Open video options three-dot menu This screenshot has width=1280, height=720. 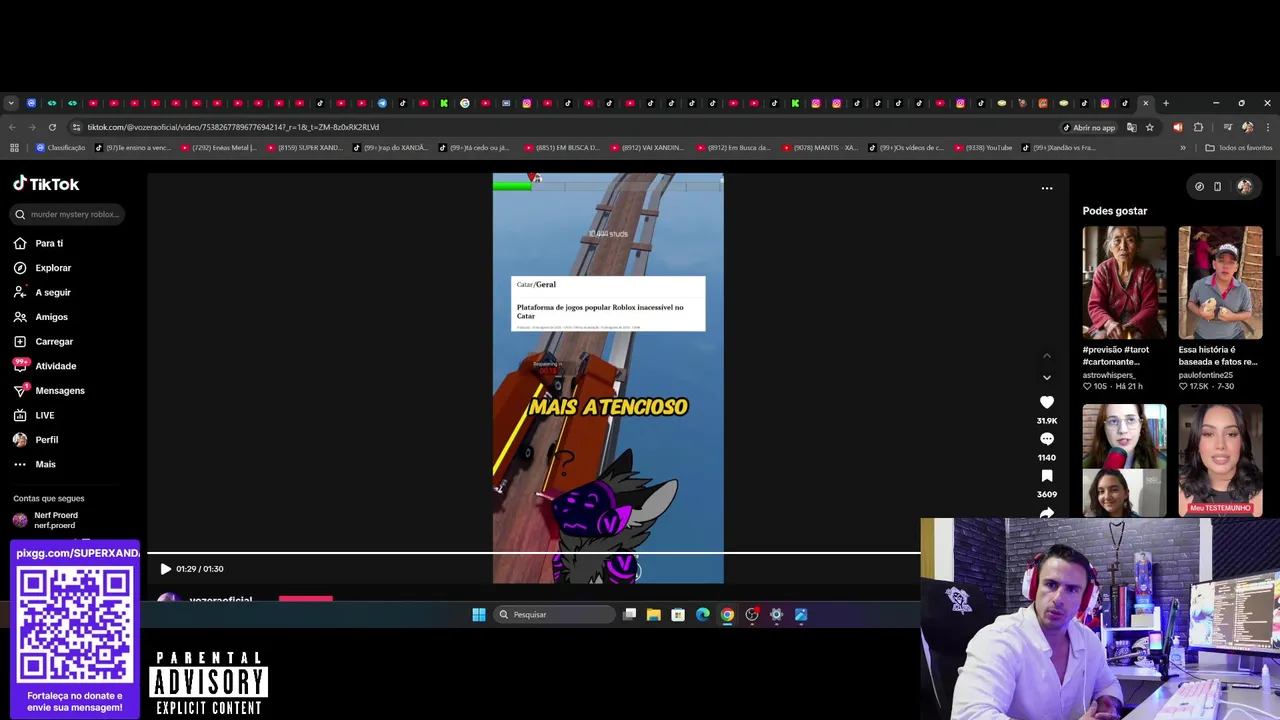coord(1047,188)
